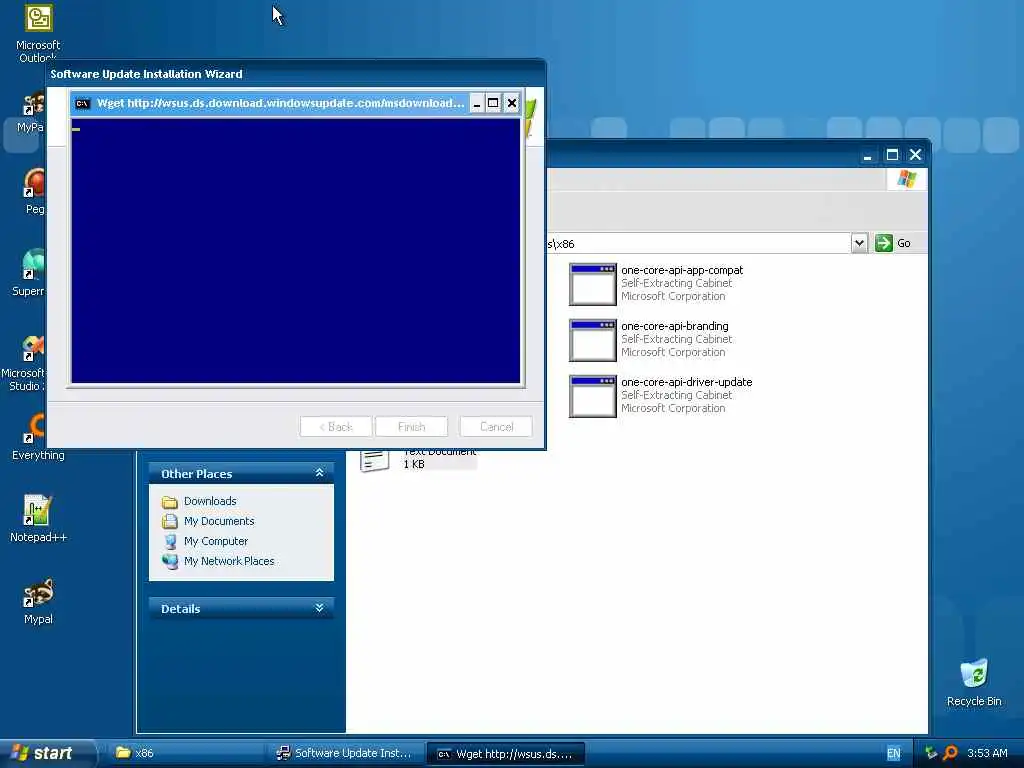Open the Mypal browser desktop shortcut
Image resolution: width=1024 pixels, height=768 pixels.
[x=38, y=593]
